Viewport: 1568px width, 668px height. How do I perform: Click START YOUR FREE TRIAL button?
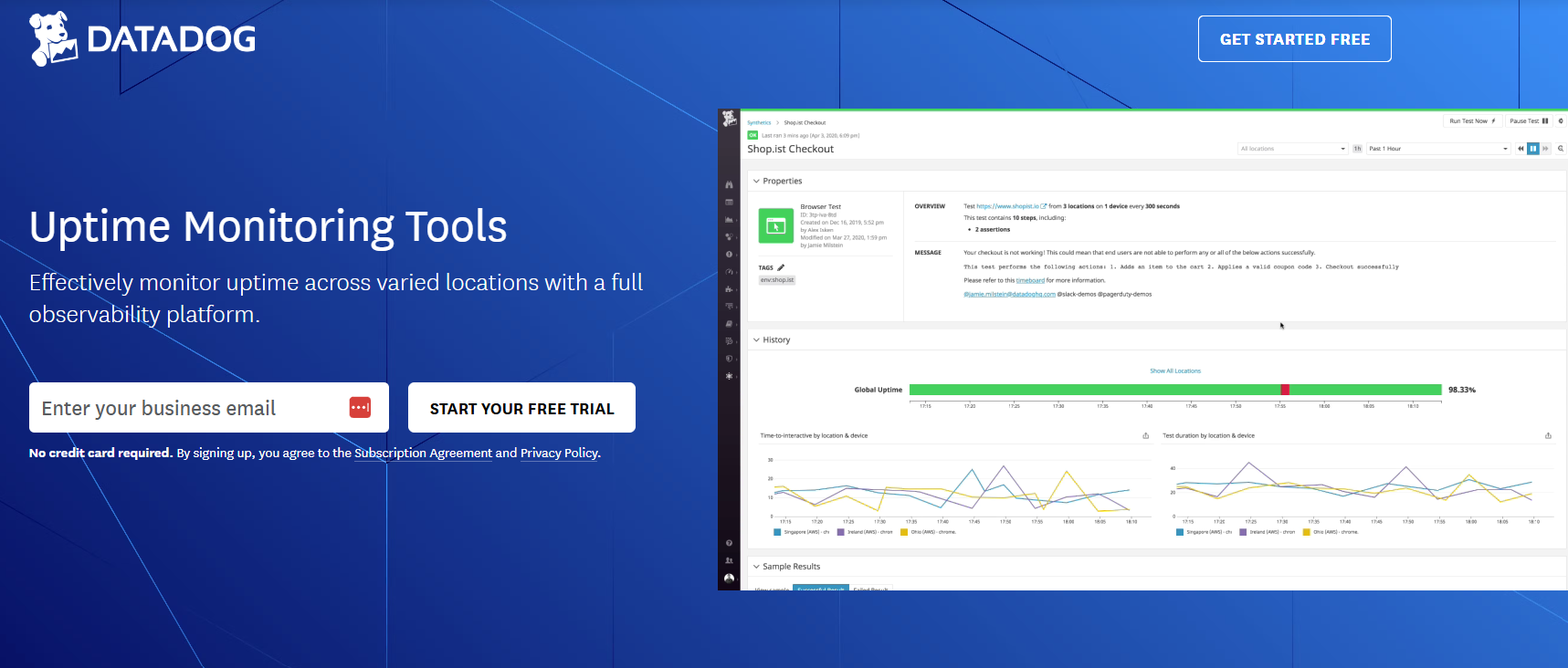tap(521, 408)
